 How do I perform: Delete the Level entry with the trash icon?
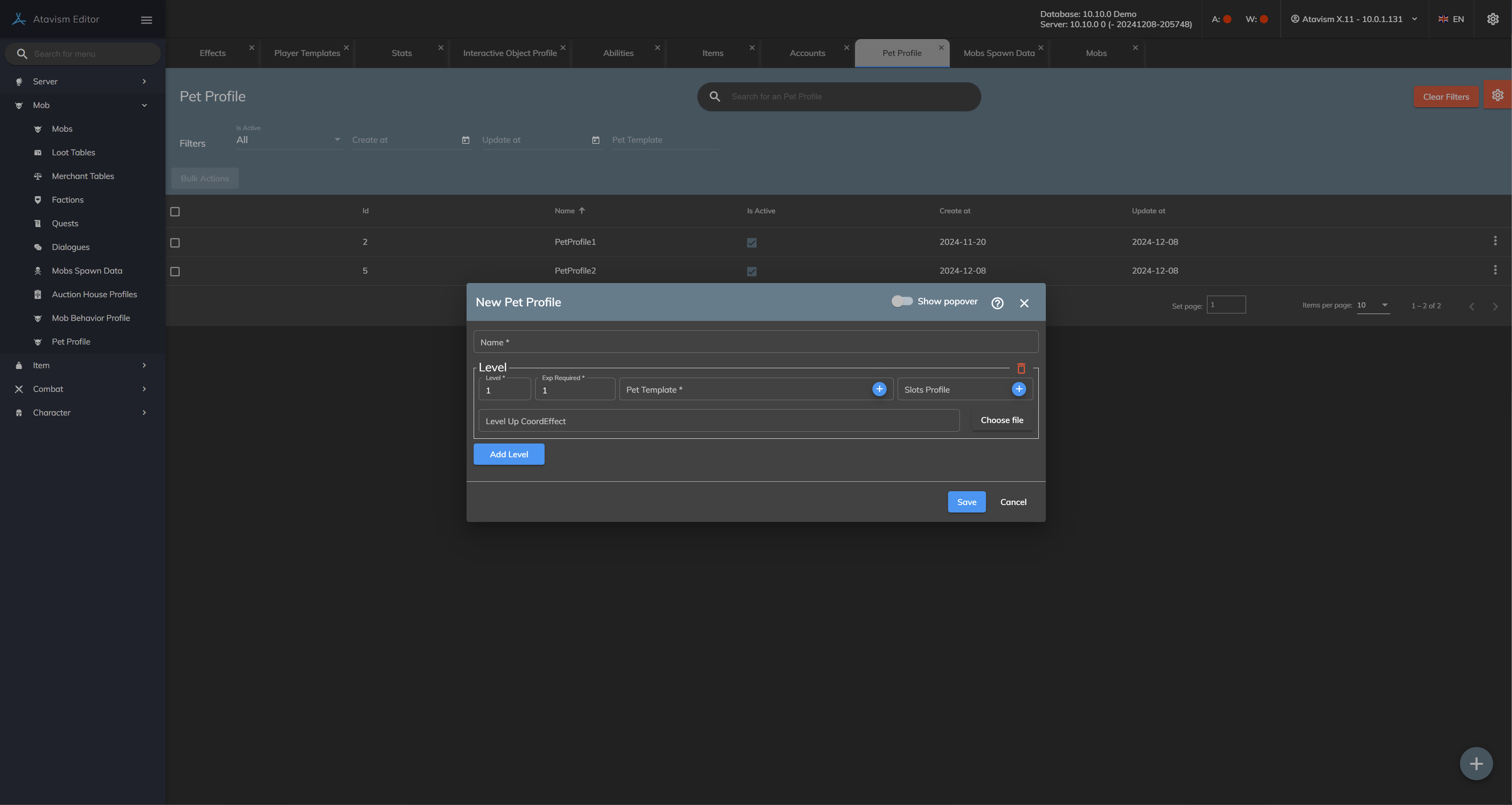[x=1021, y=368]
